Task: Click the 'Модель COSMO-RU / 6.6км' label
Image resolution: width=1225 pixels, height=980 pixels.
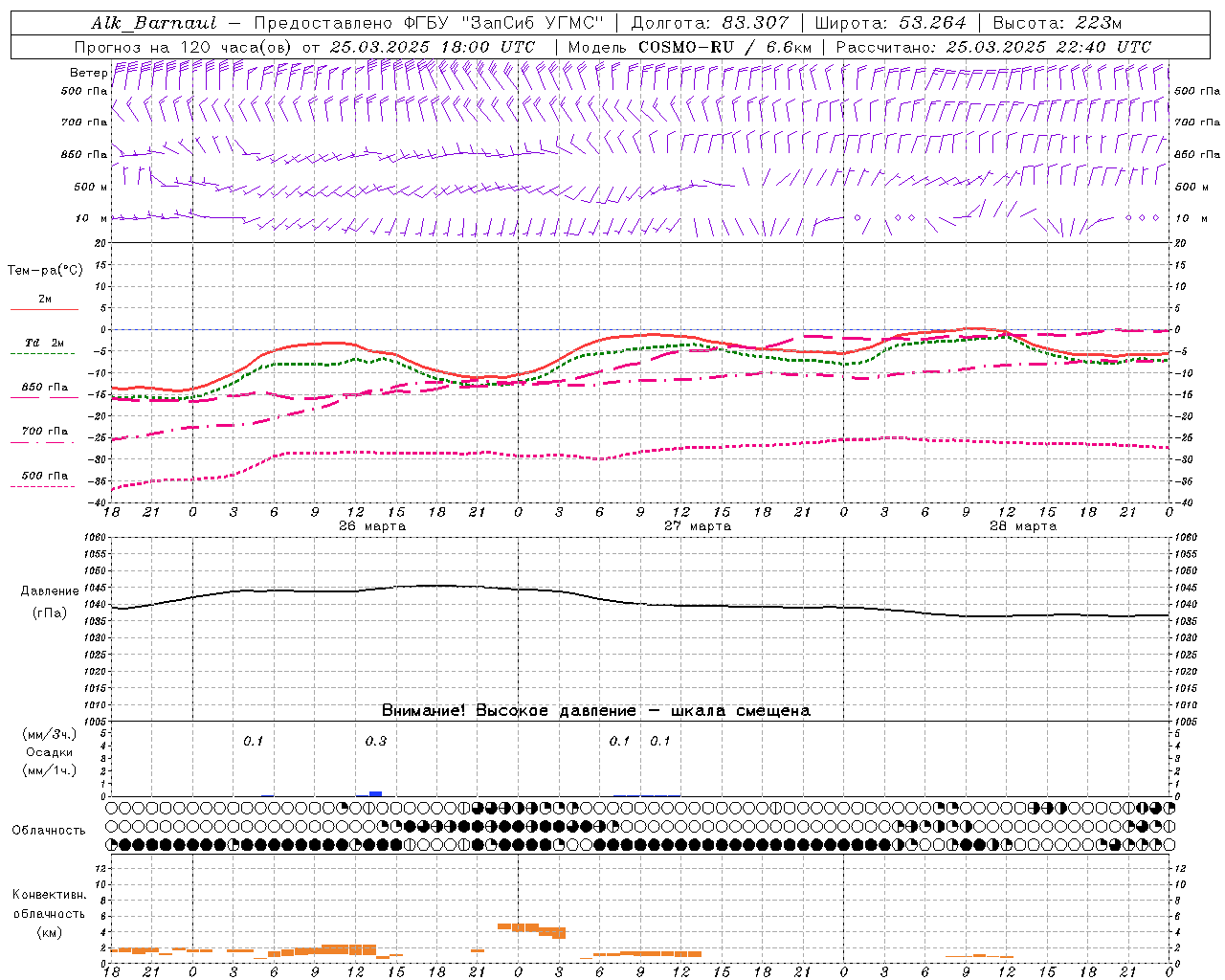Action: [689, 47]
